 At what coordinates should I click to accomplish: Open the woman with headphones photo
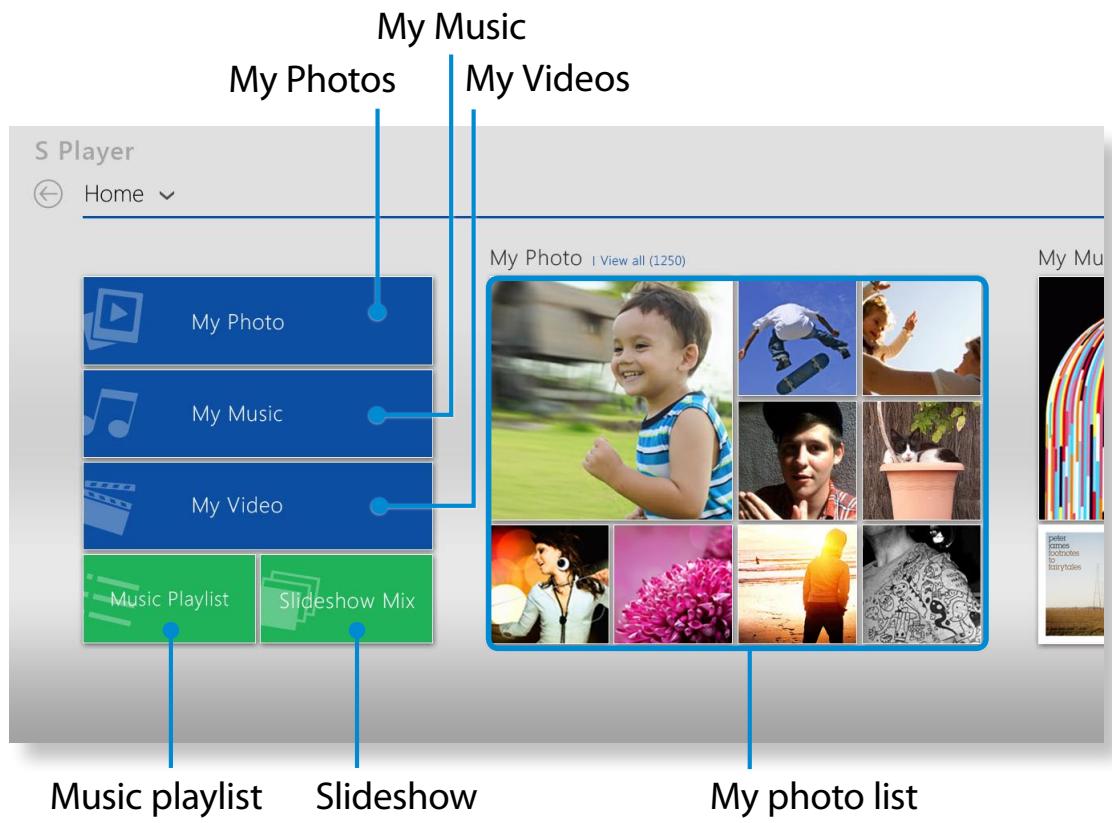550,584
